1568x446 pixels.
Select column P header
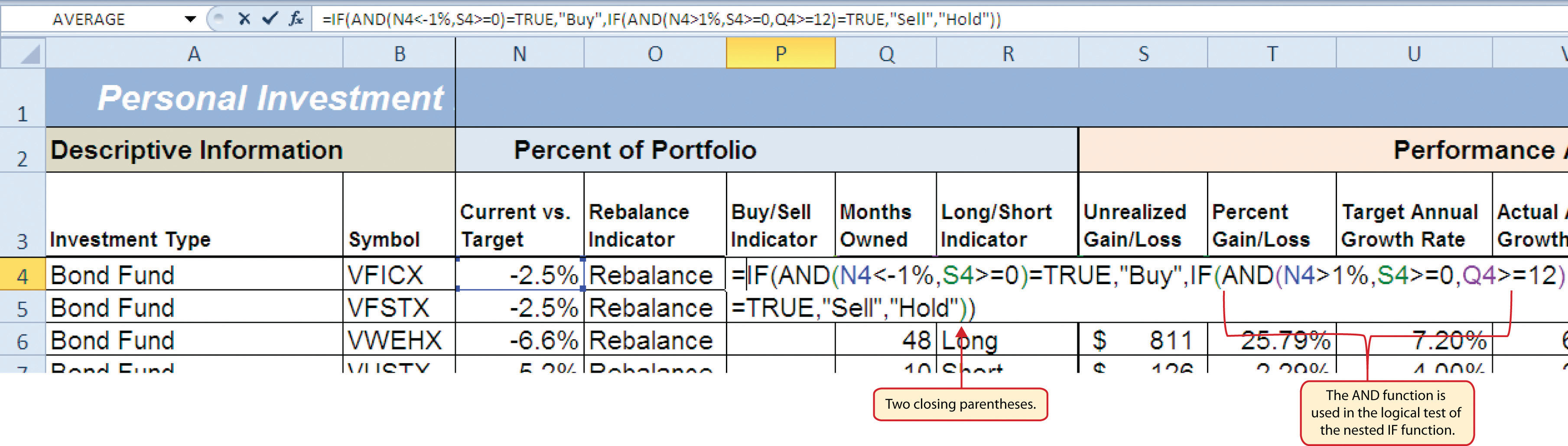(781, 54)
